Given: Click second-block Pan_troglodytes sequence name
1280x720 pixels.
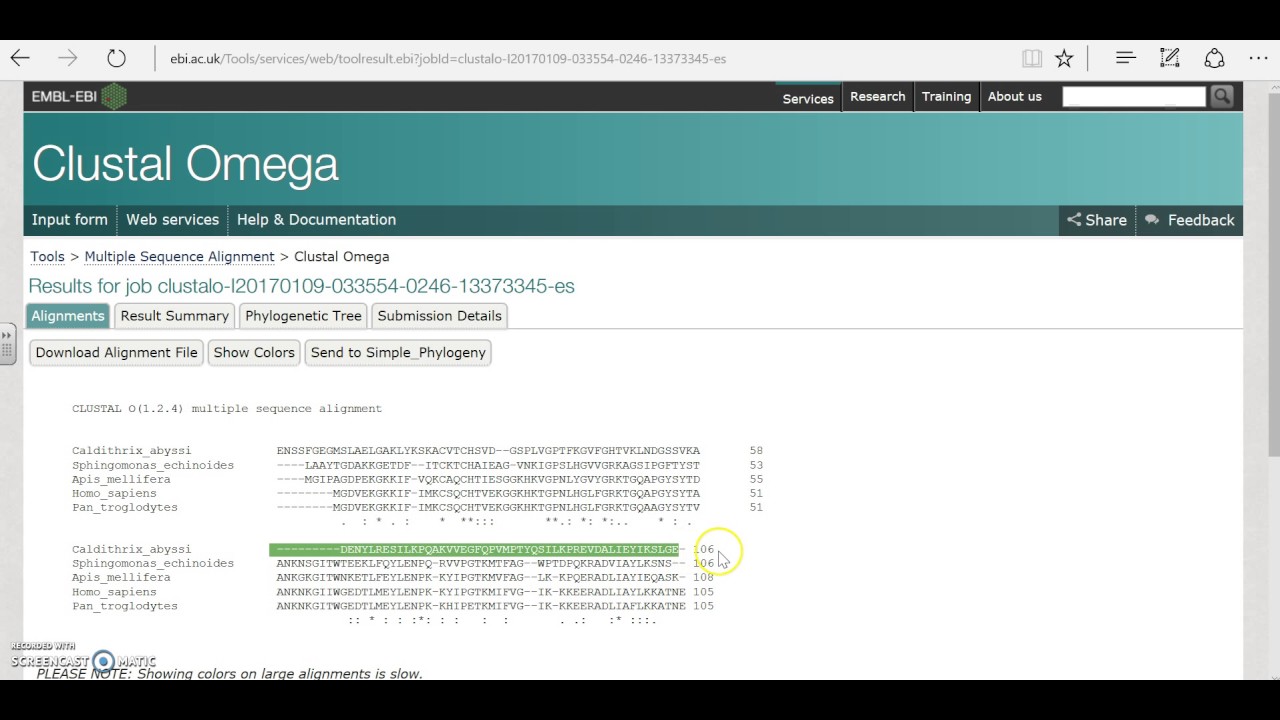Looking at the screenshot, I should [x=124, y=605].
